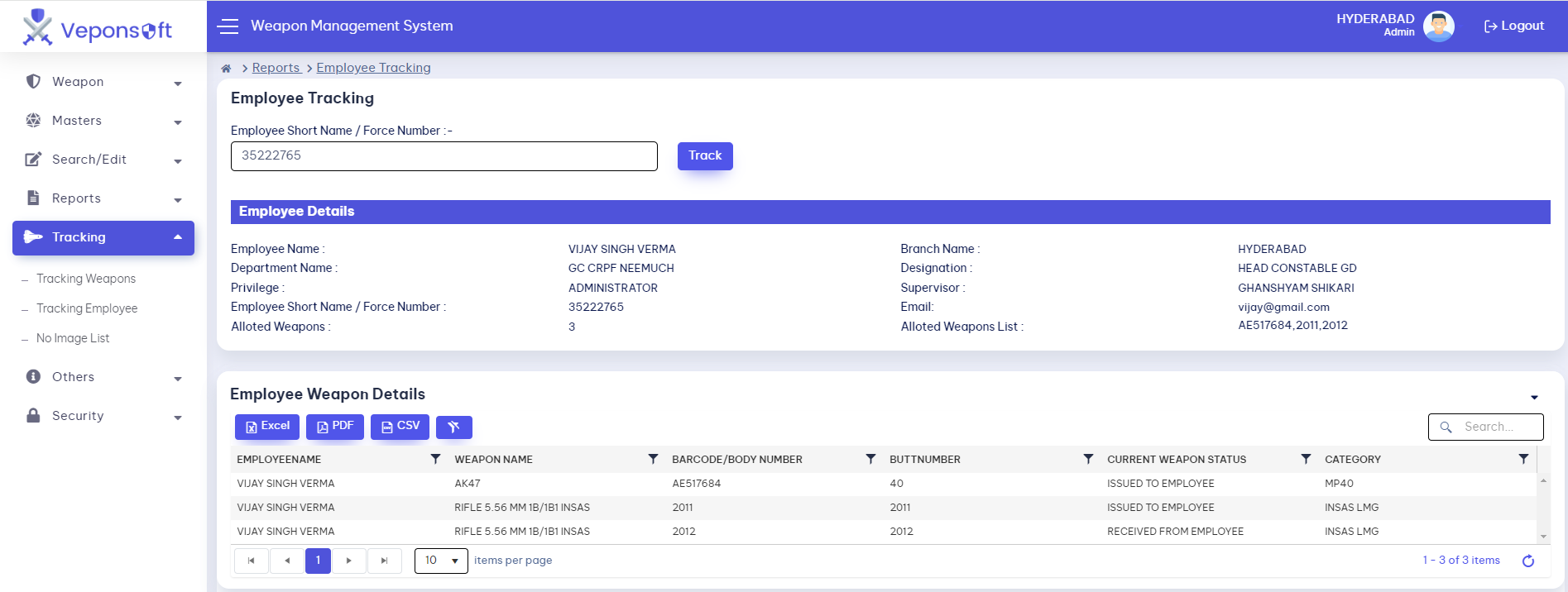
Task: Click the hamburger menu icon
Action: [x=228, y=26]
